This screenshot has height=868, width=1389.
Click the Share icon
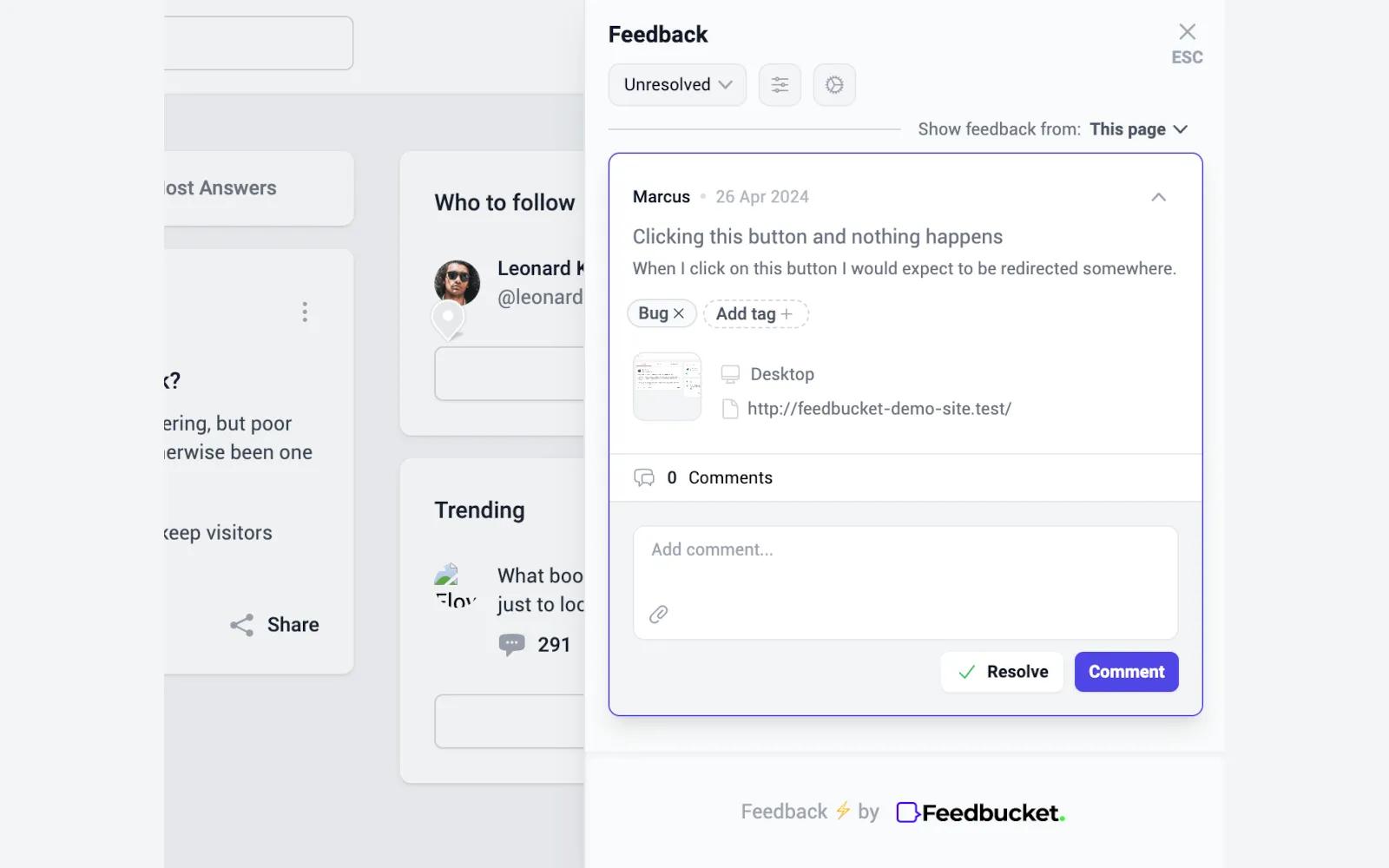coord(242,625)
